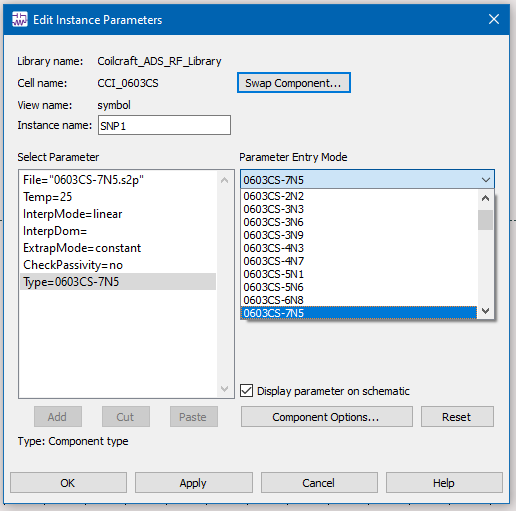Click the ADS app icon in the title bar
This screenshot has height=511, width=516.
point(20,19)
